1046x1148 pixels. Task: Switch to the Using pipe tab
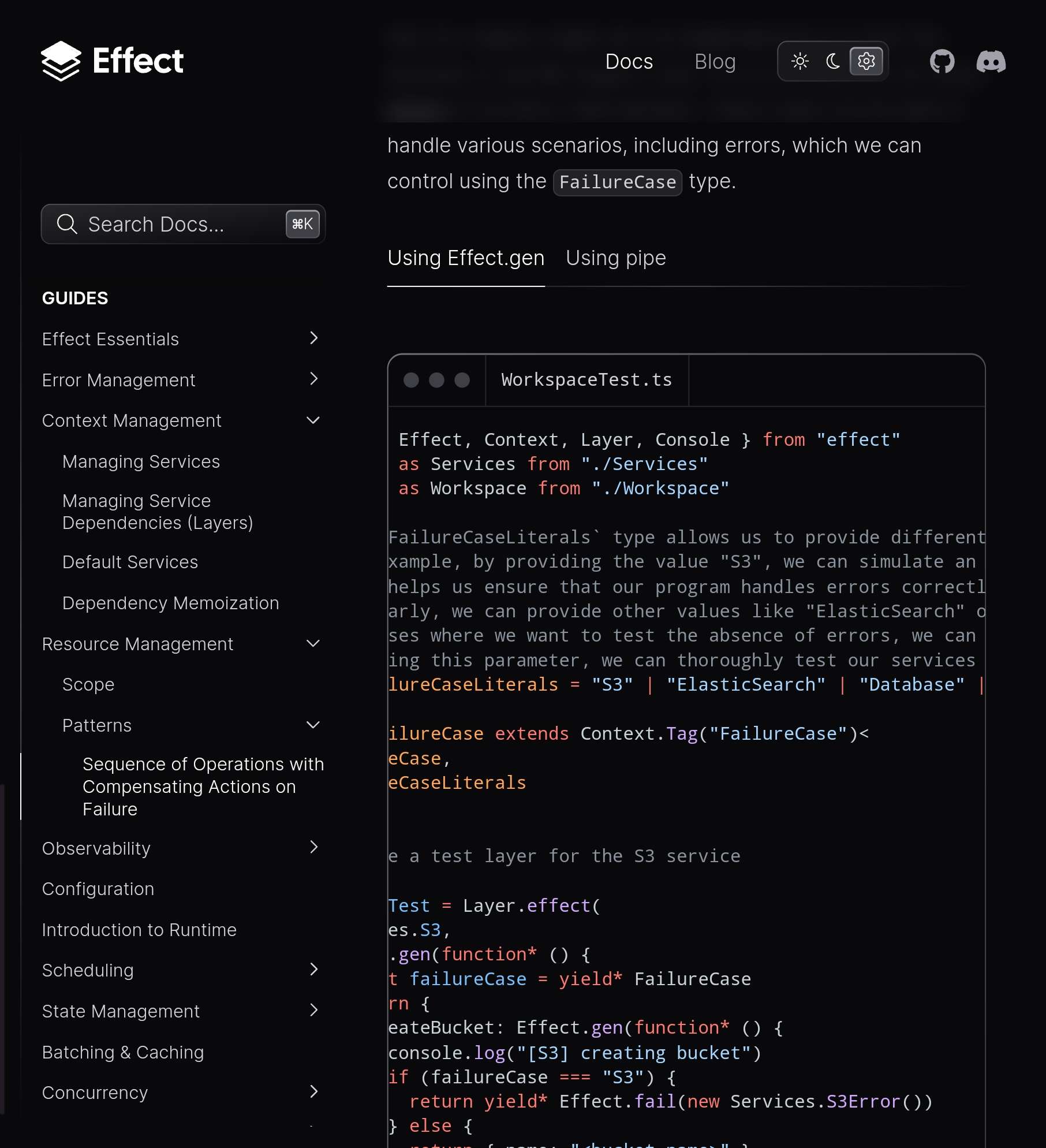[x=615, y=258]
